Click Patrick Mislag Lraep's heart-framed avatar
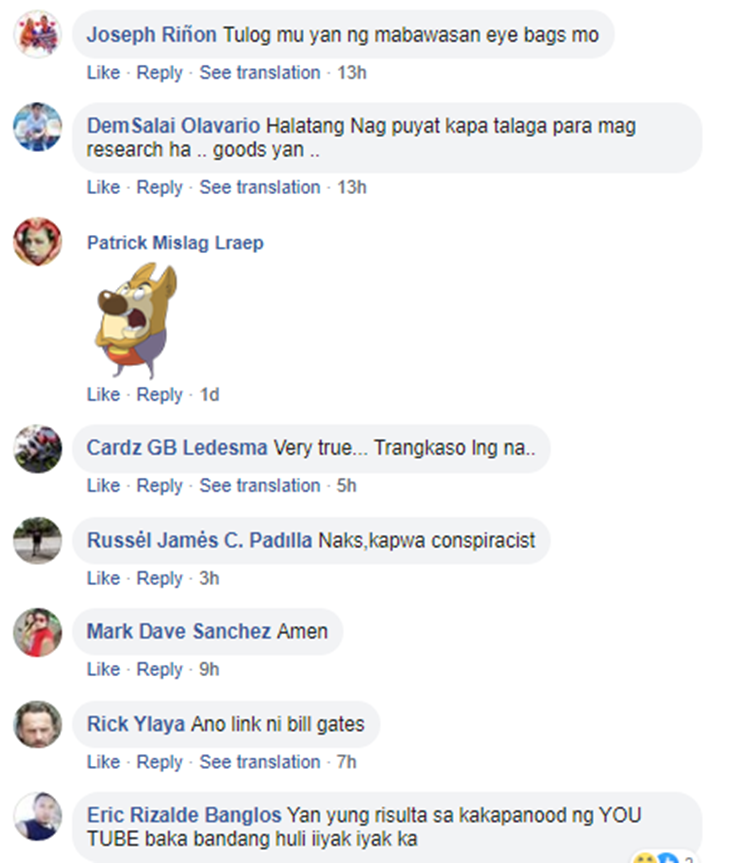The height and width of the screenshot is (863, 750). tap(37, 242)
